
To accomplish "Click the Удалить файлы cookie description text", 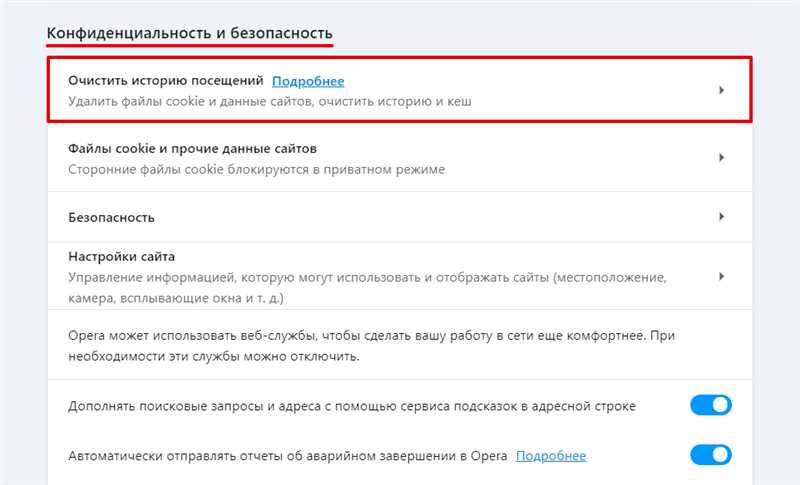I will tap(270, 101).
